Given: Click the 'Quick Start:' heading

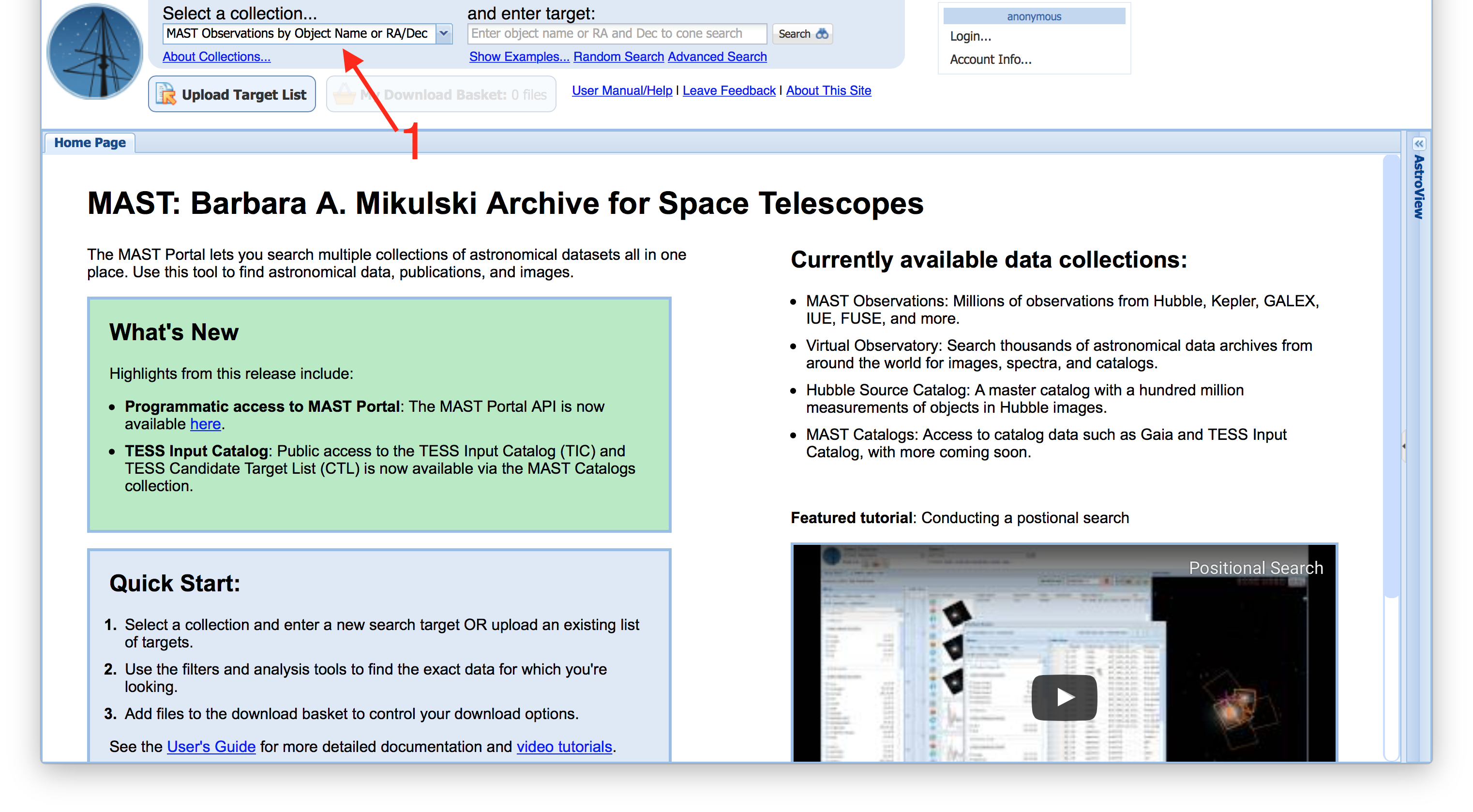Looking at the screenshot, I should pyautogui.click(x=174, y=583).
